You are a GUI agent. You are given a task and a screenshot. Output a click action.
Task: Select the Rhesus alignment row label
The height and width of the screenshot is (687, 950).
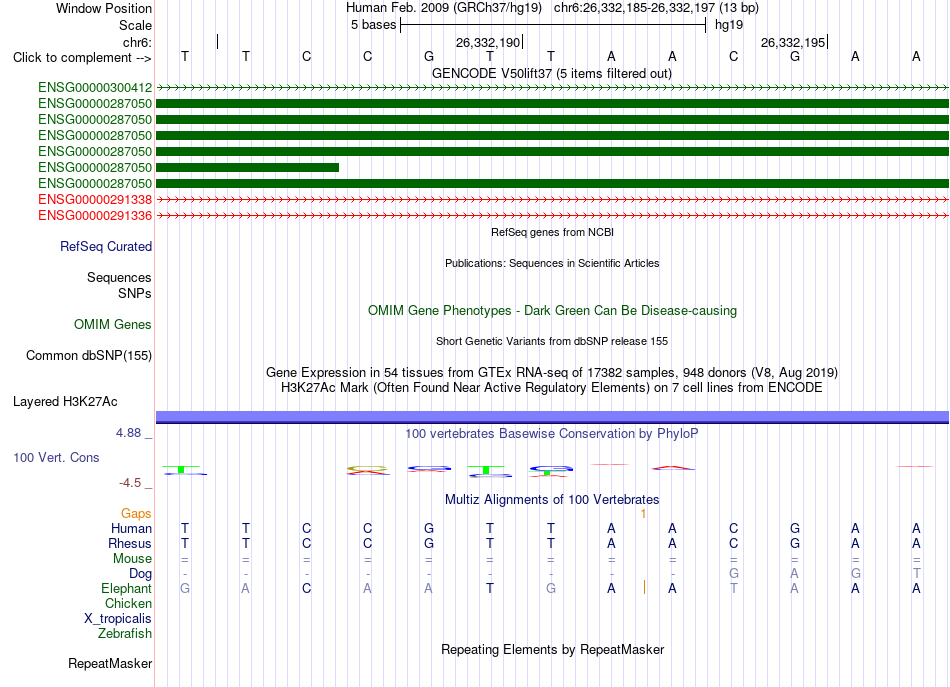130,544
